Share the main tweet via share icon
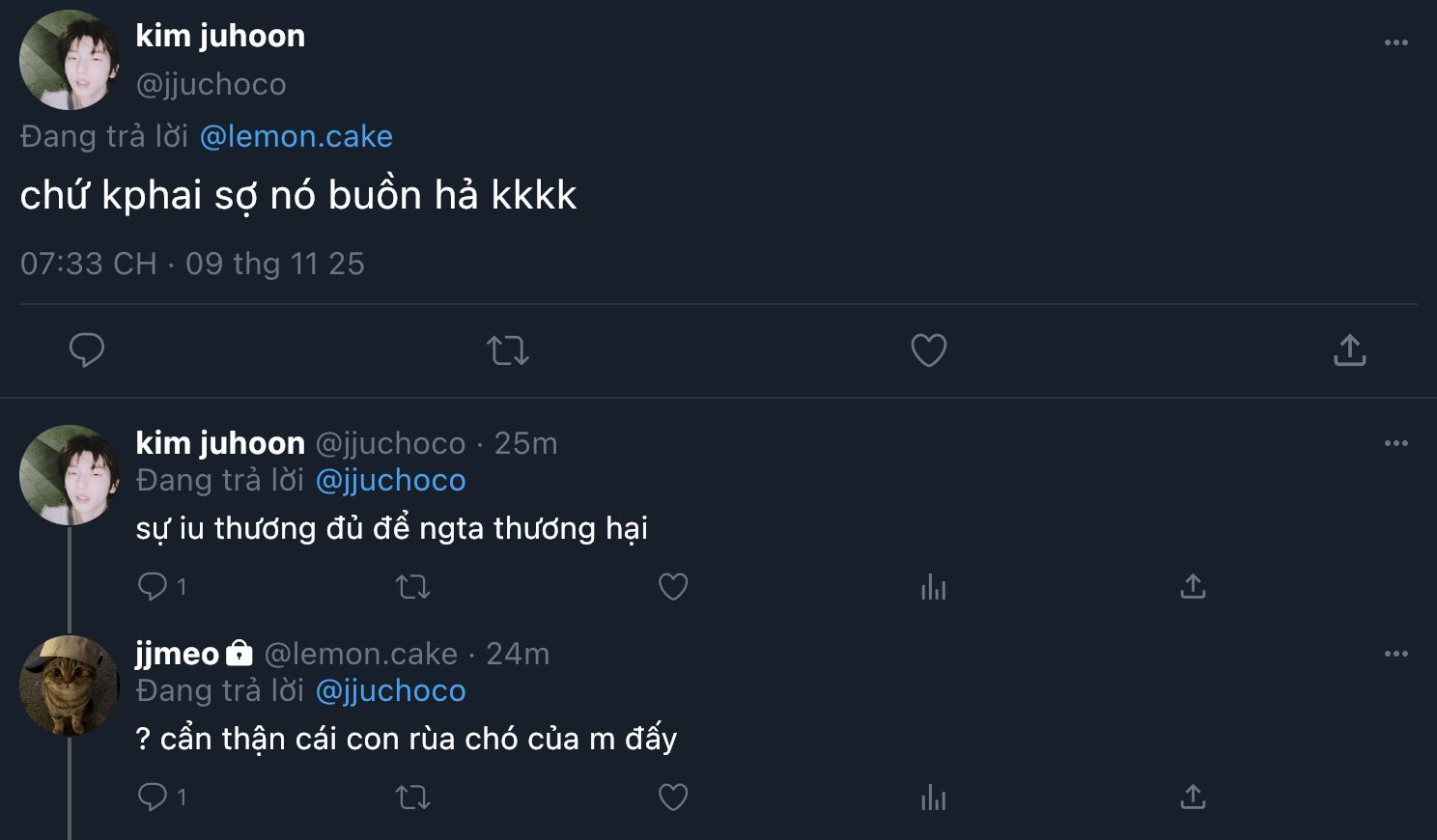The image size is (1437, 840). point(1349,350)
